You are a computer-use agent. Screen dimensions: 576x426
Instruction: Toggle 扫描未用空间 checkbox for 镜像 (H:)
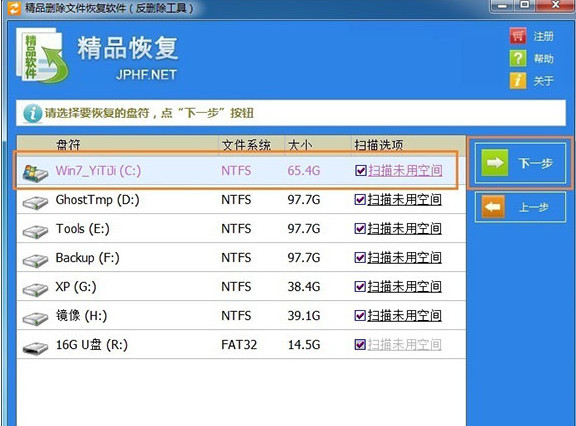point(360,315)
